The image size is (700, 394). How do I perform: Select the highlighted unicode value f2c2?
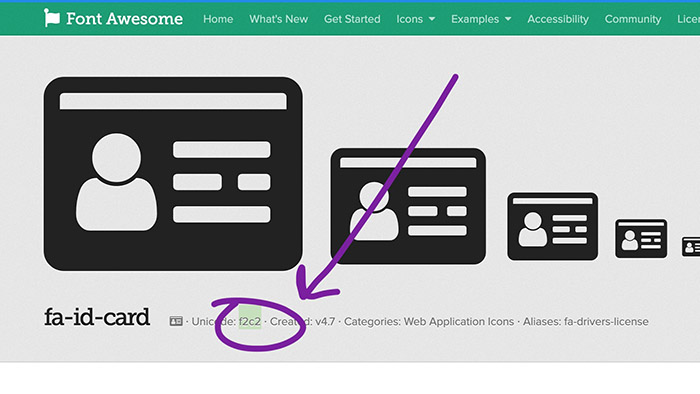250,321
